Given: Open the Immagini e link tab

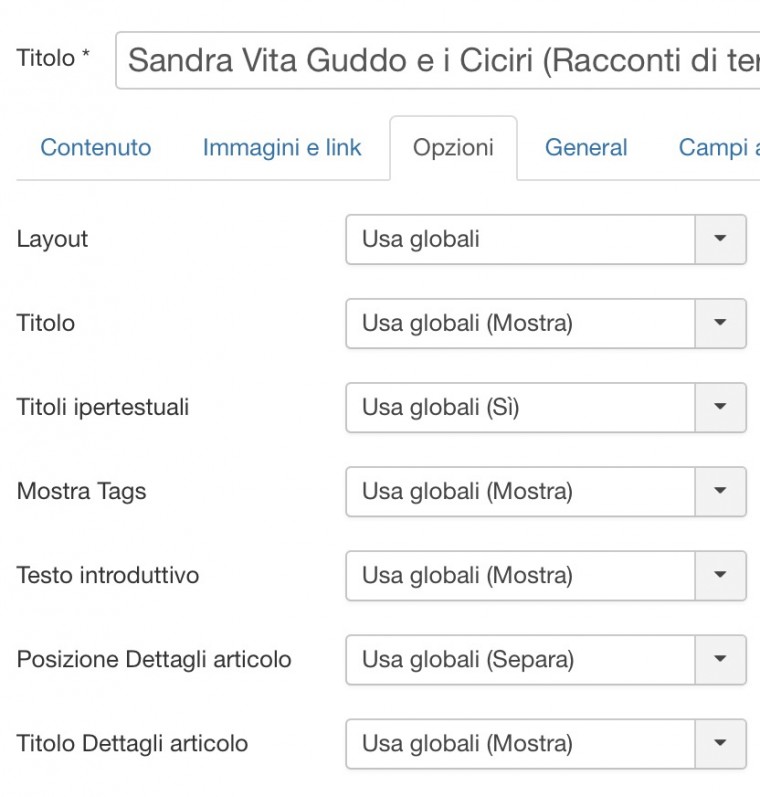Looking at the screenshot, I should [282, 148].
